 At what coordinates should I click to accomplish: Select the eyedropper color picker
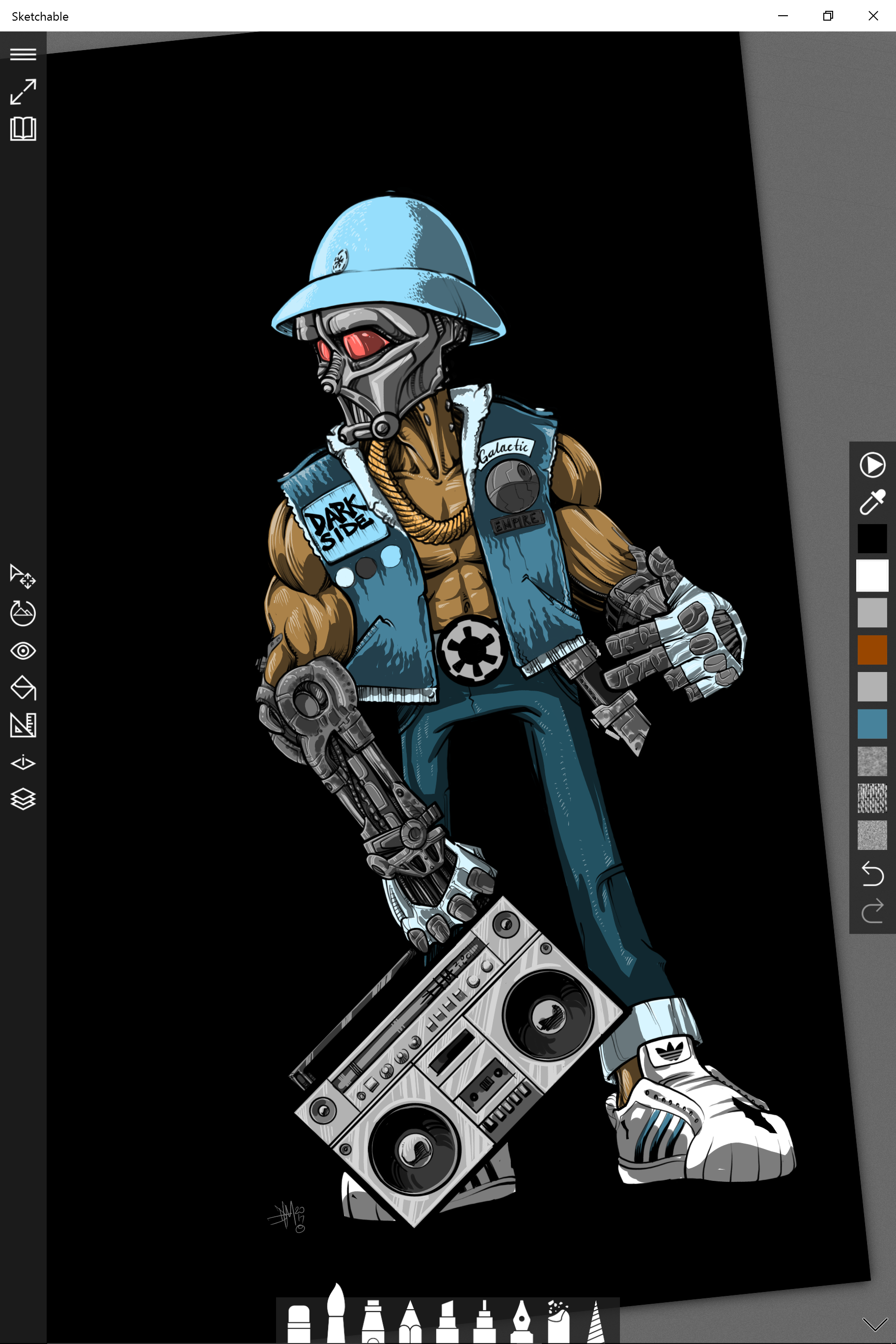pos(872,502)
